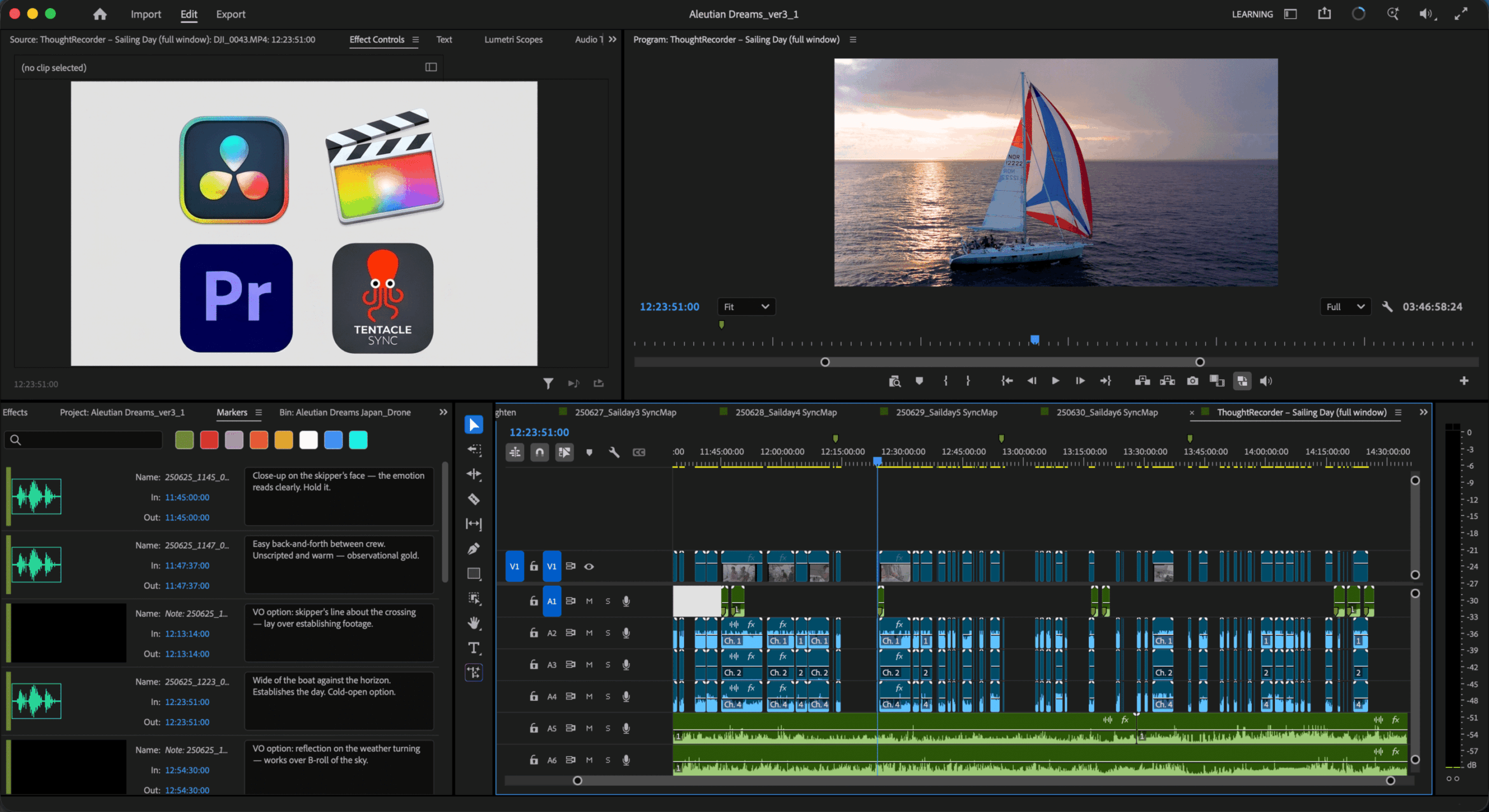1489x812 pixels.
Task: Open the ThoughtRecorder sequence panel menu
Action: point(1398,412)
